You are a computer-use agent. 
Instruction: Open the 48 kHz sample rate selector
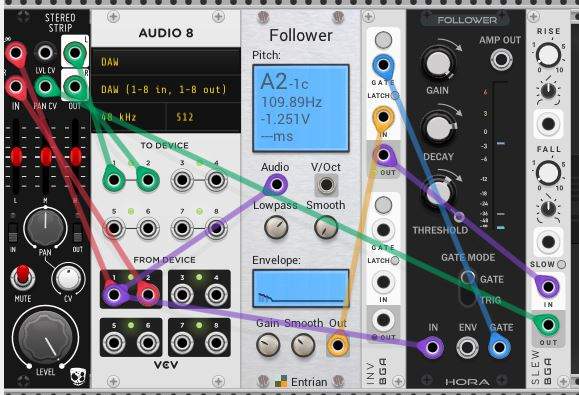pyautogui.click(x=129, y=117)
